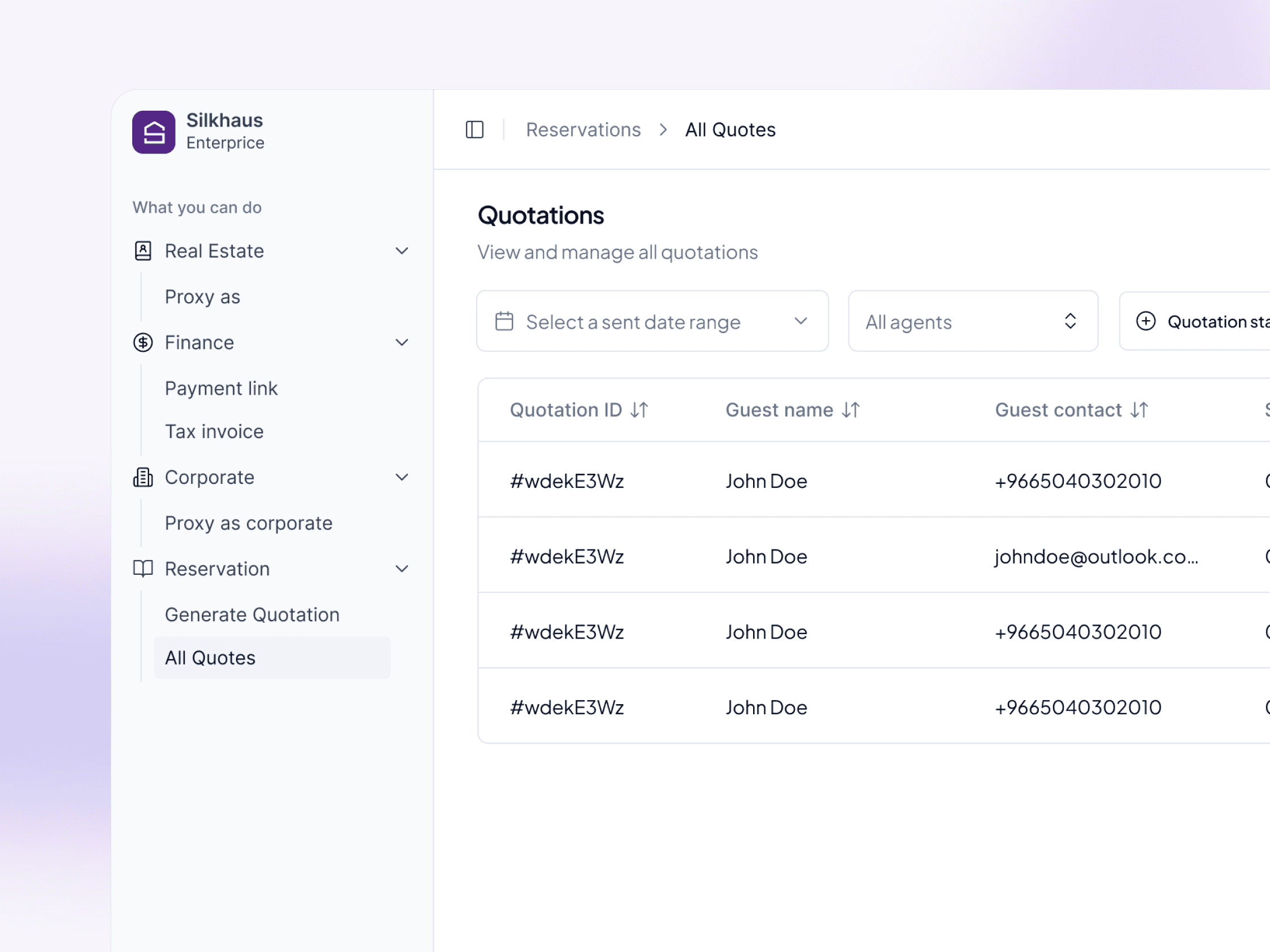
Task: Click the Corporate building icon
Action: tap(143, 477)
